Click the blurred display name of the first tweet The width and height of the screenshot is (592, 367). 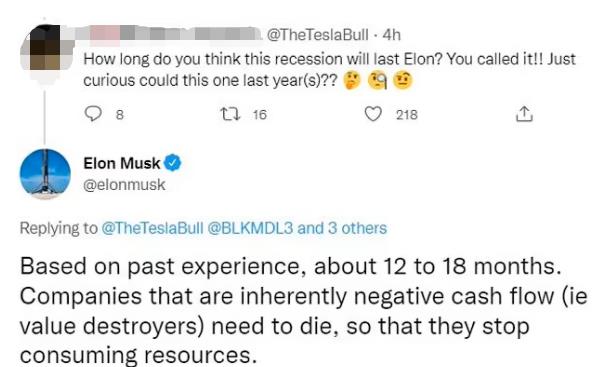(169, 34)
